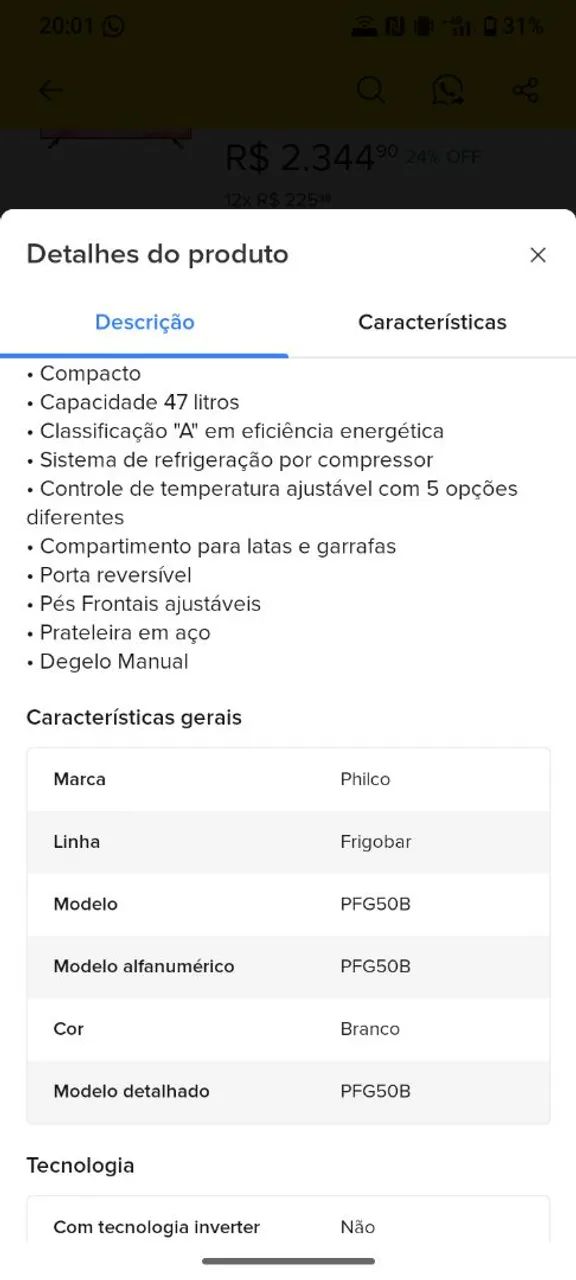Tap the Com tecnologia inverter row
This screenshot has height=1280, width=576.
pyautogui.click(x=288, y=1226)
